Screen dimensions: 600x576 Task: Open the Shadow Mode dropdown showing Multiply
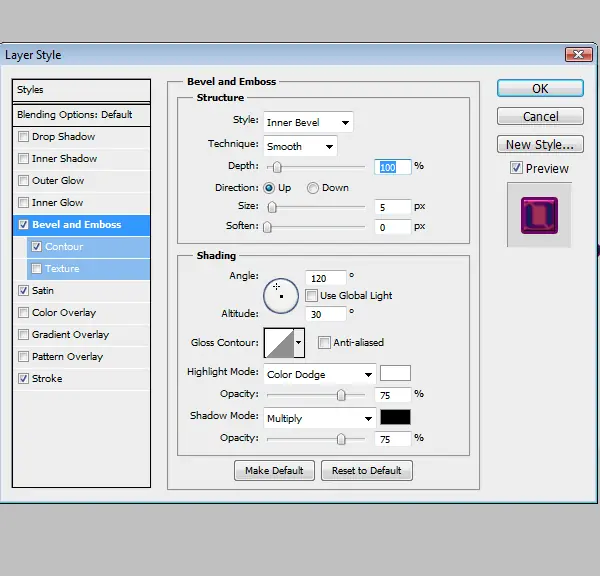point(320,418)
